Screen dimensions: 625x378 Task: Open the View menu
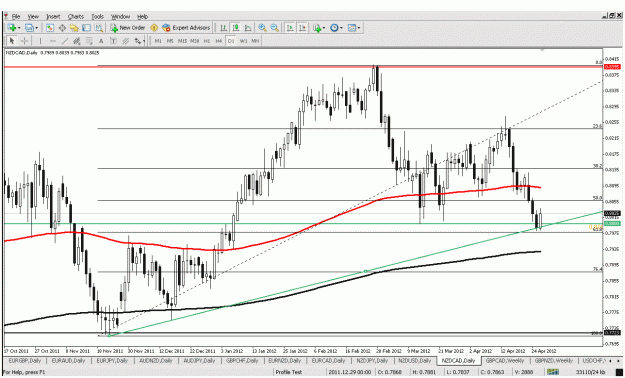[33, 17]
